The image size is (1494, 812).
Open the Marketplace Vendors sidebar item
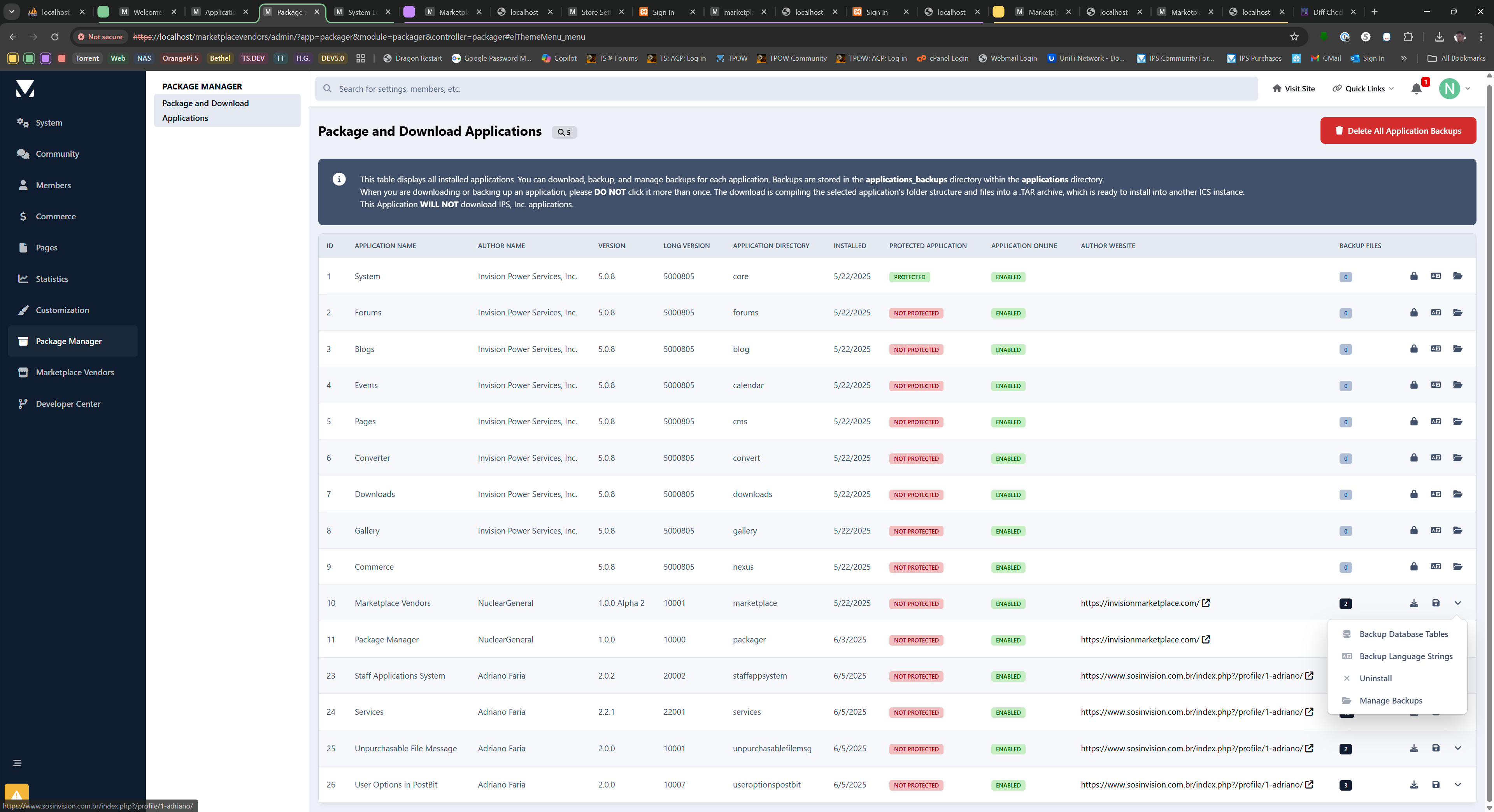(x=73, y=372)
